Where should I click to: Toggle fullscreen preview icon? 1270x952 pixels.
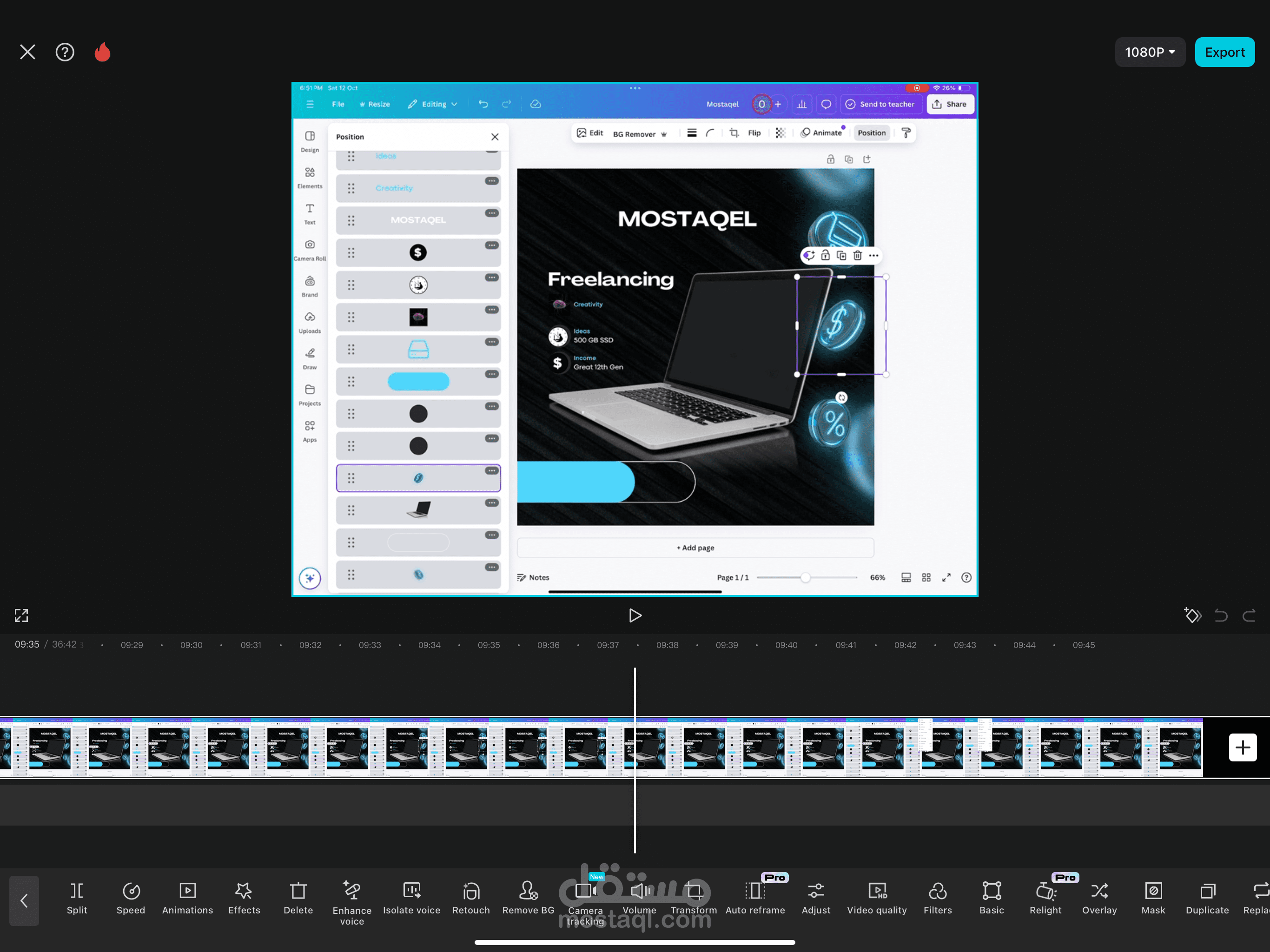21,615
